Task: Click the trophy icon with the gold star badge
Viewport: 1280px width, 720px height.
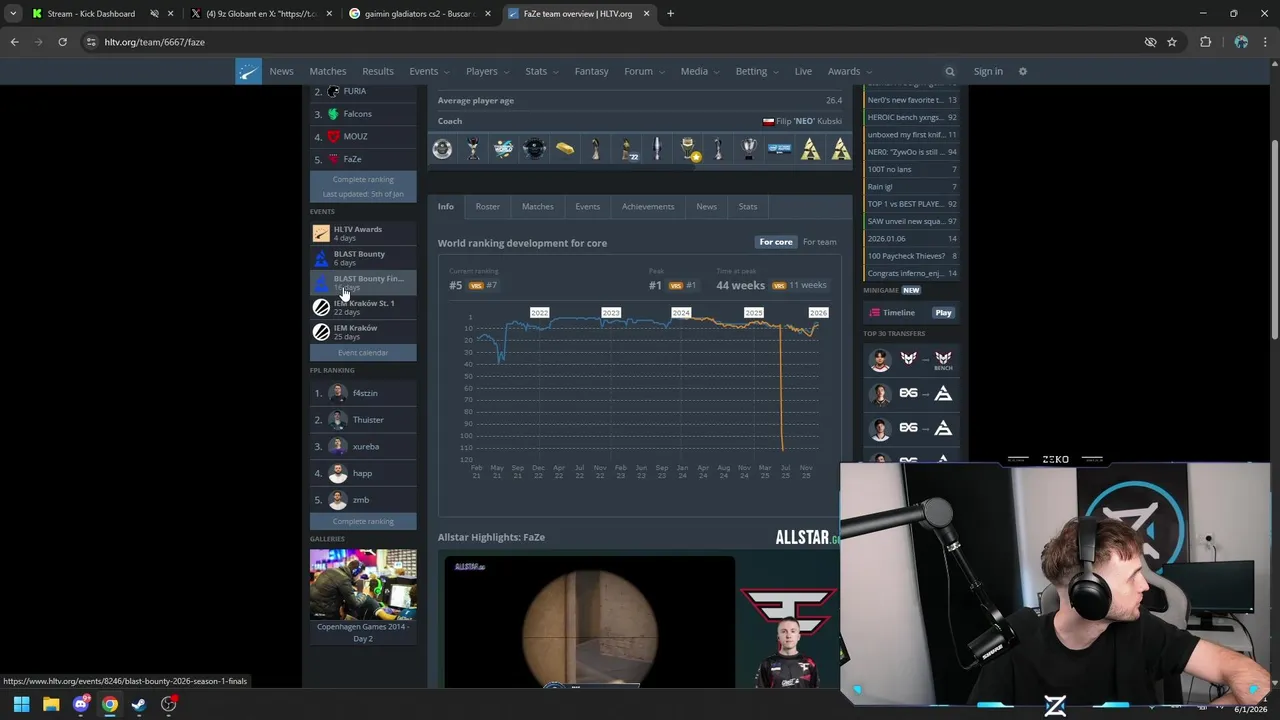Action: (x=688, y=149)
